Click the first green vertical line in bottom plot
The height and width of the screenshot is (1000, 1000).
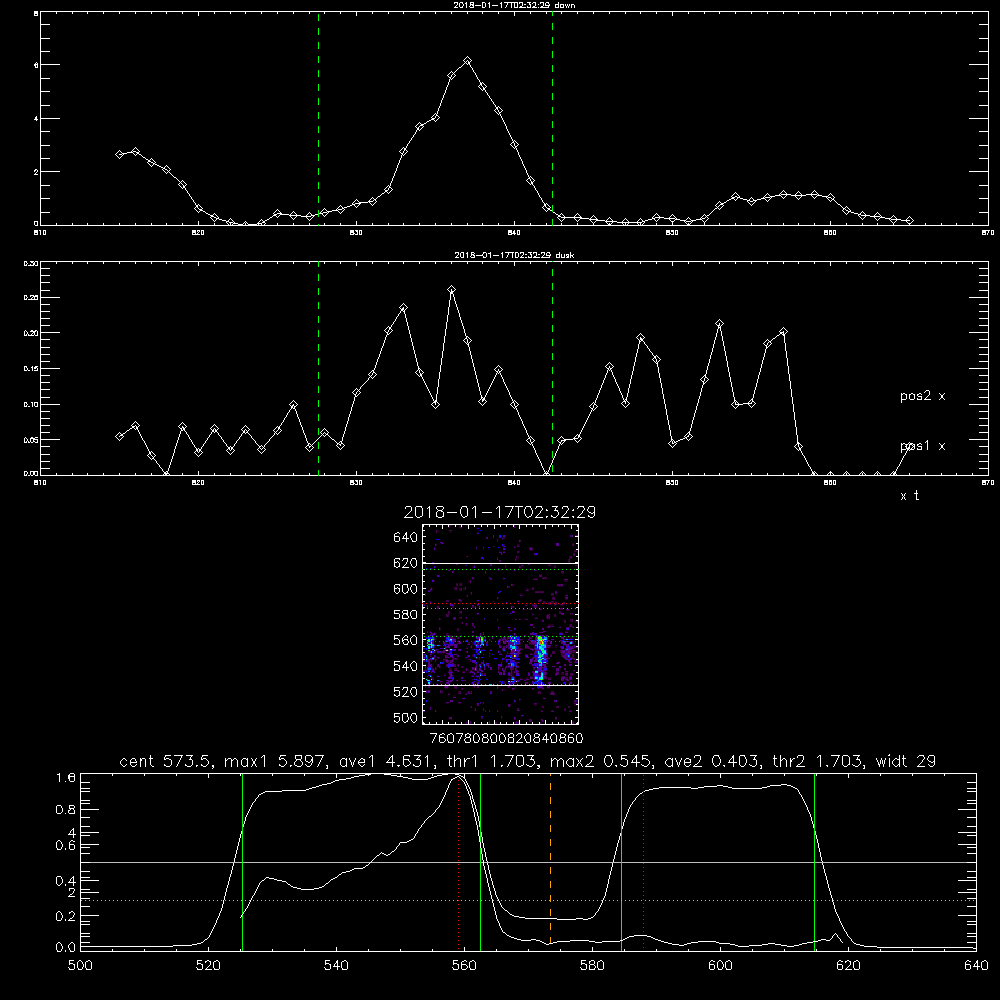click(242, 861)
